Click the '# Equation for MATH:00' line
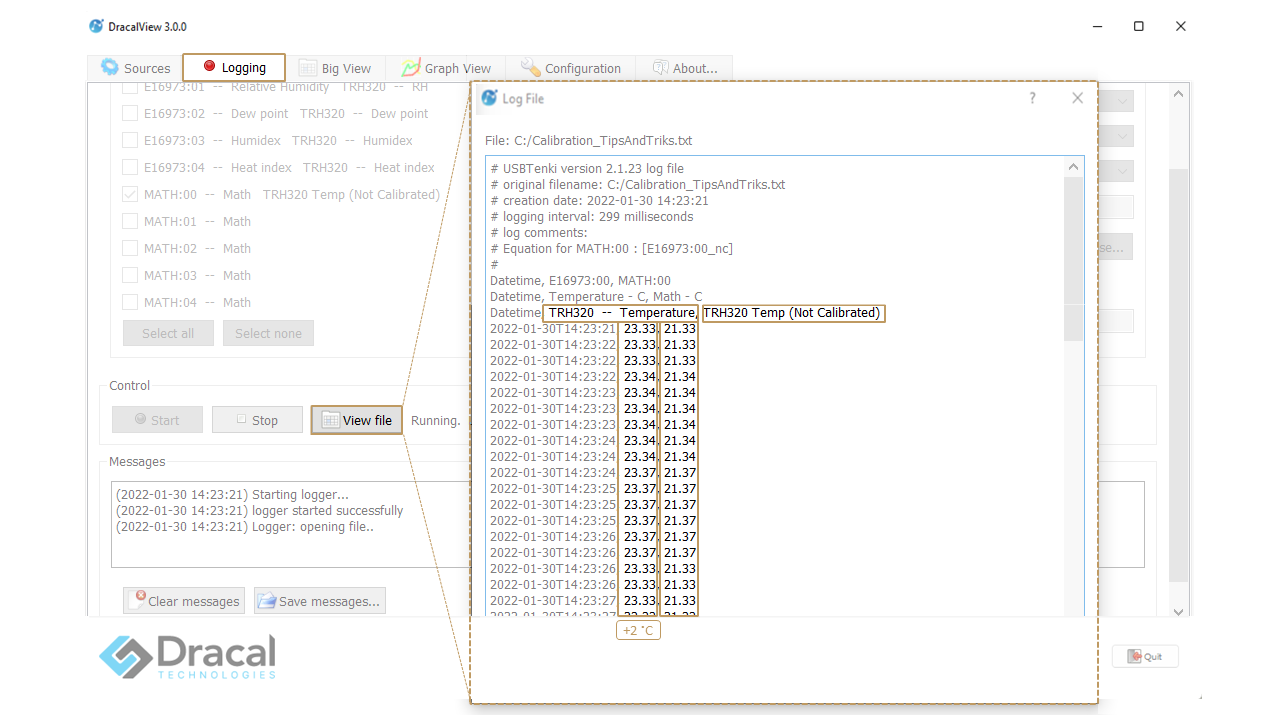This screenshot has height=720, width=1280. click(611, 249)
